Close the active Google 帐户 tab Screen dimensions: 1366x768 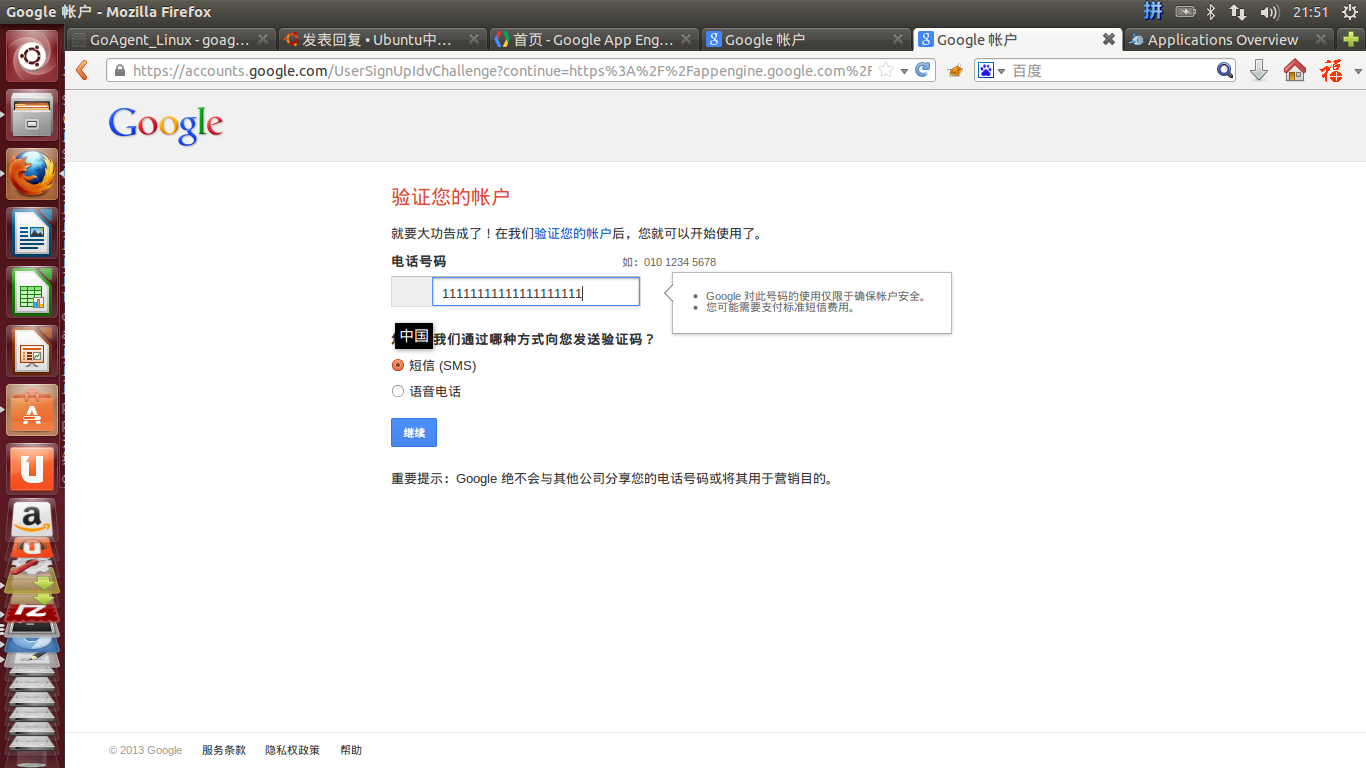pos(1108,39)
